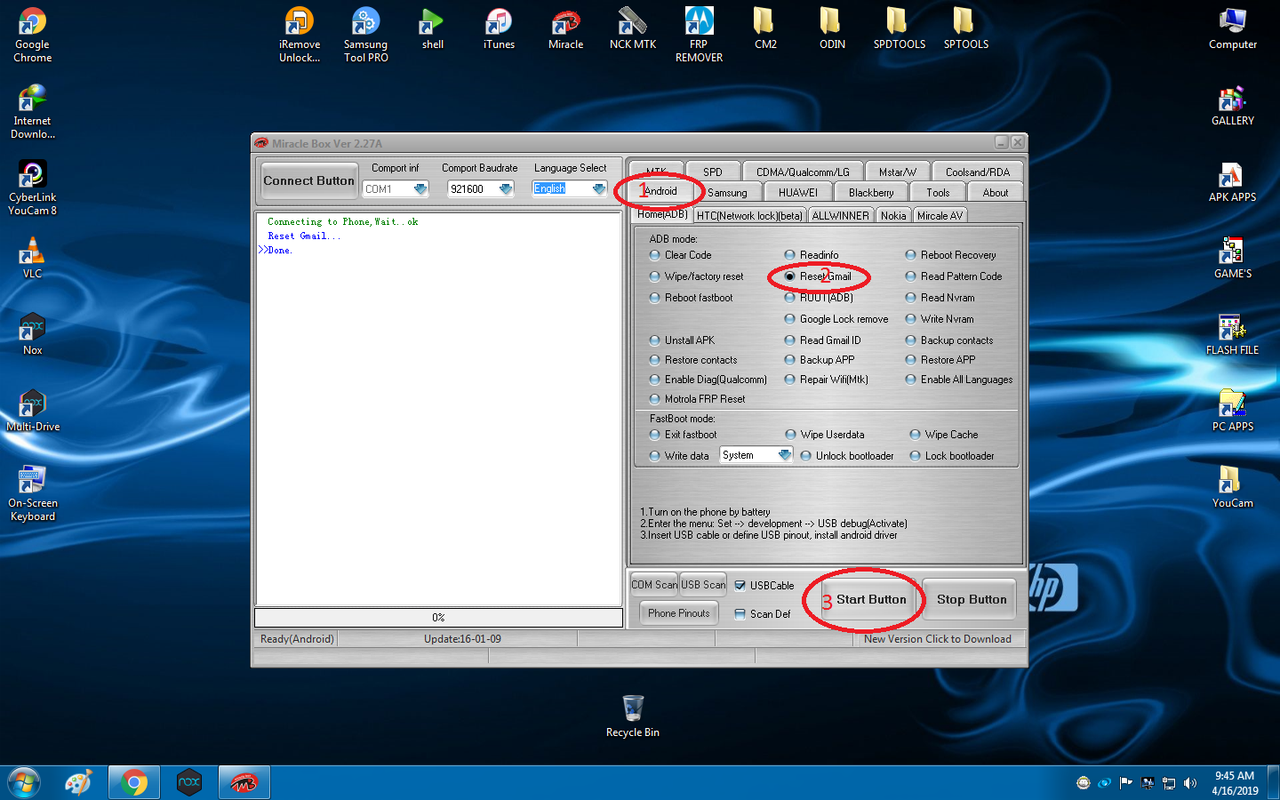Open the iRemove Unlock desktop icon
The width and height of the screenshot is (1280, 800).
[x=299, y=35]
